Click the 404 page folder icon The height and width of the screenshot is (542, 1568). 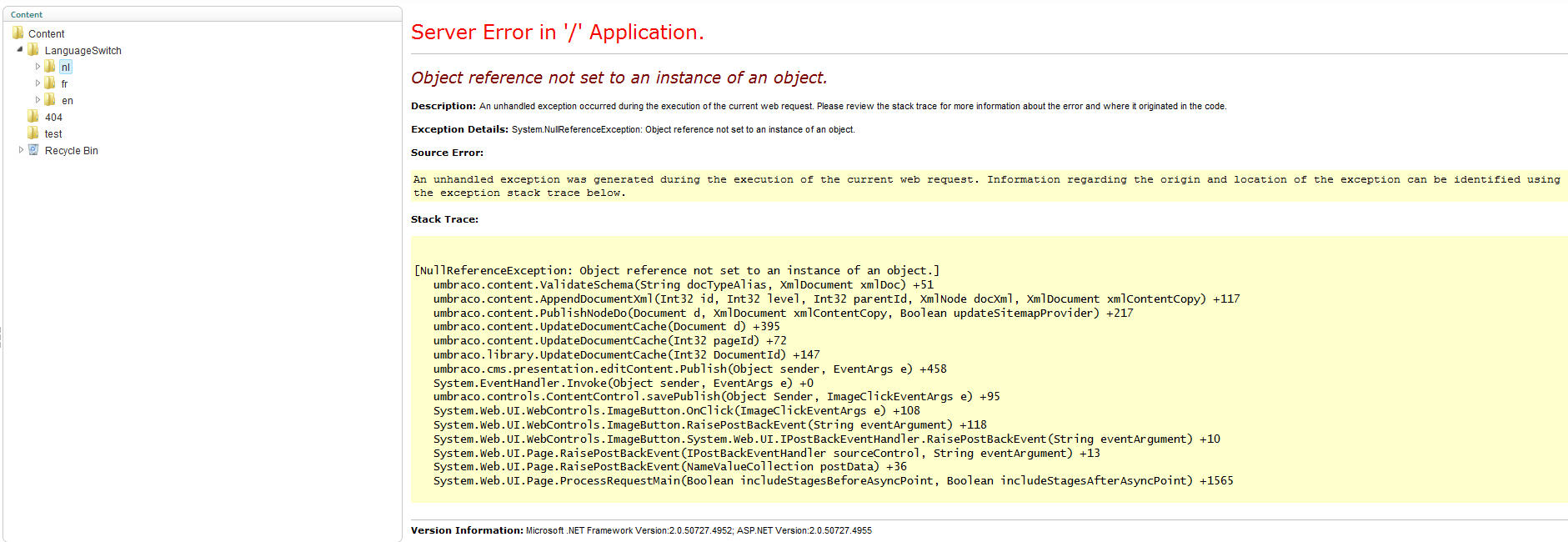pos(33,117)
